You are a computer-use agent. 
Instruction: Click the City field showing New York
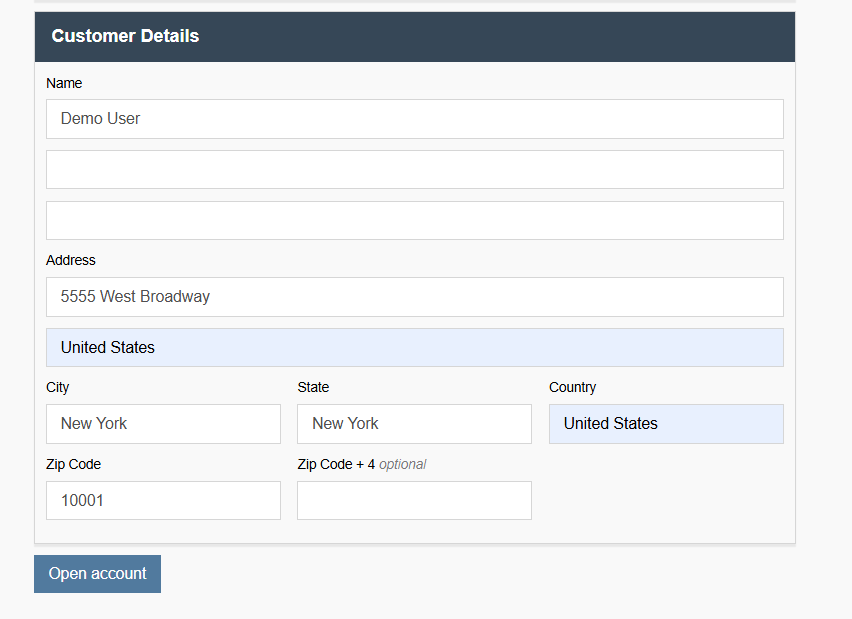[x=163, y=424]
